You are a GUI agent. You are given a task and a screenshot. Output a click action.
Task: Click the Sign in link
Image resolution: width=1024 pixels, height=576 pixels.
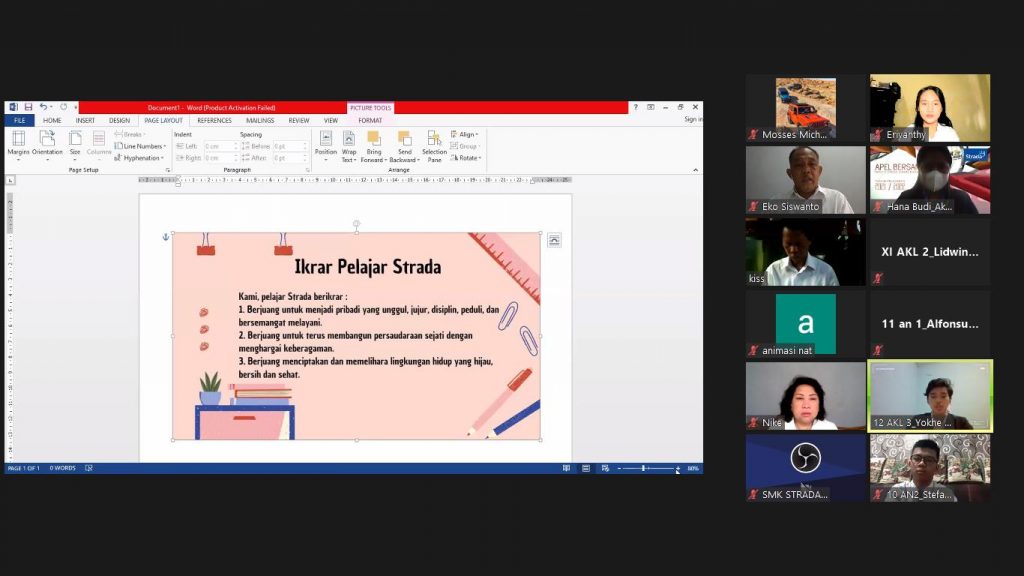coord(692,119)
